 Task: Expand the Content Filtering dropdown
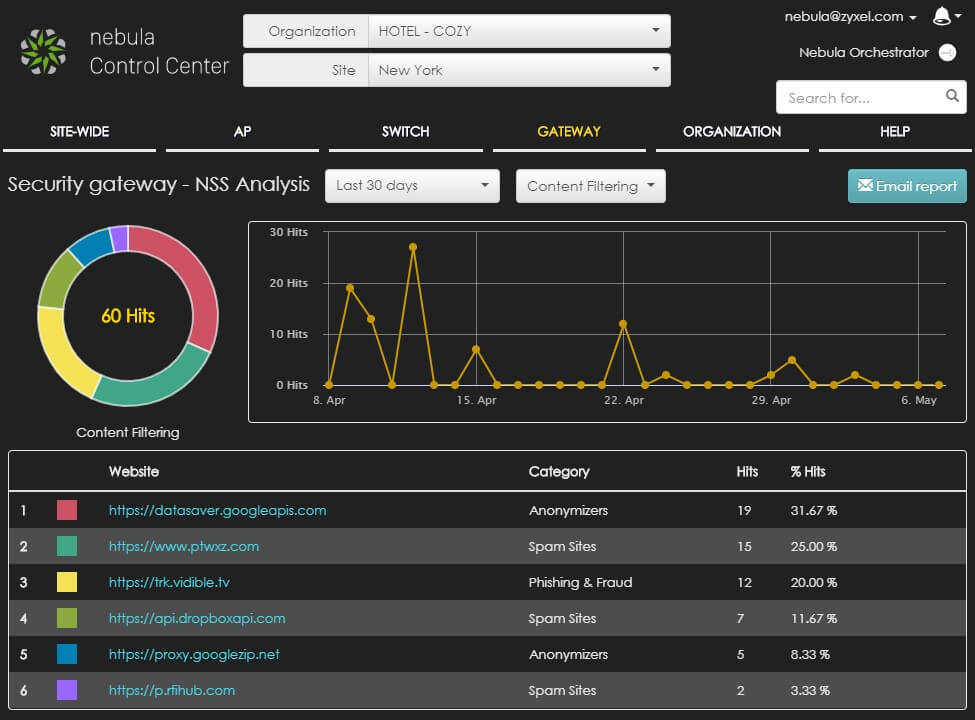click(590, 186)
